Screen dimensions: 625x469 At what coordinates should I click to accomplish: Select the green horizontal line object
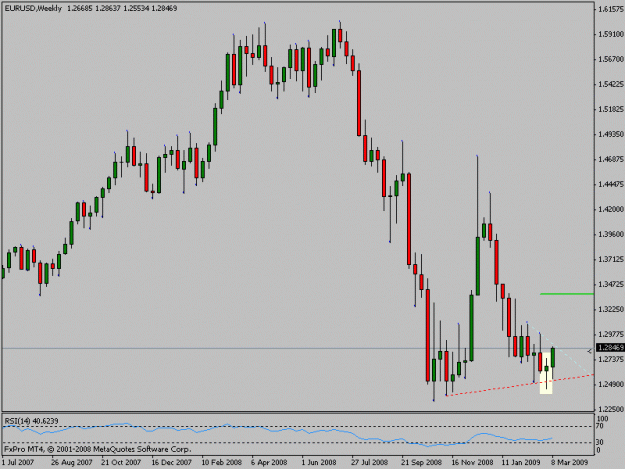[x=567, y=294]
